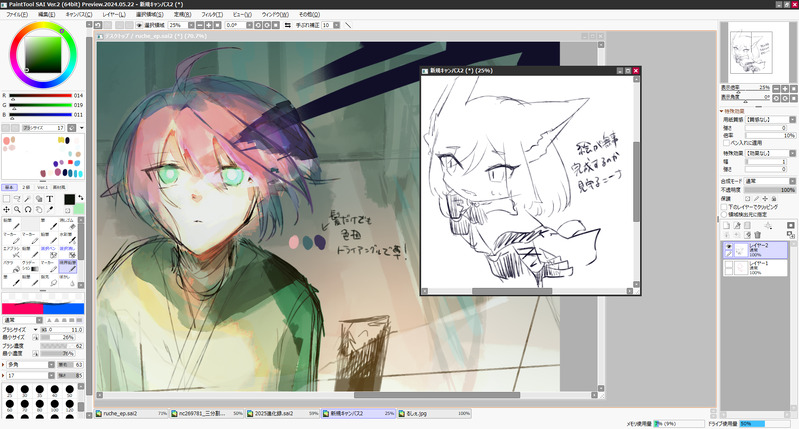The image size is (799, 429).
Task: Open the rotation angle 0.0° dropdown
Action: tap(249, 25)
